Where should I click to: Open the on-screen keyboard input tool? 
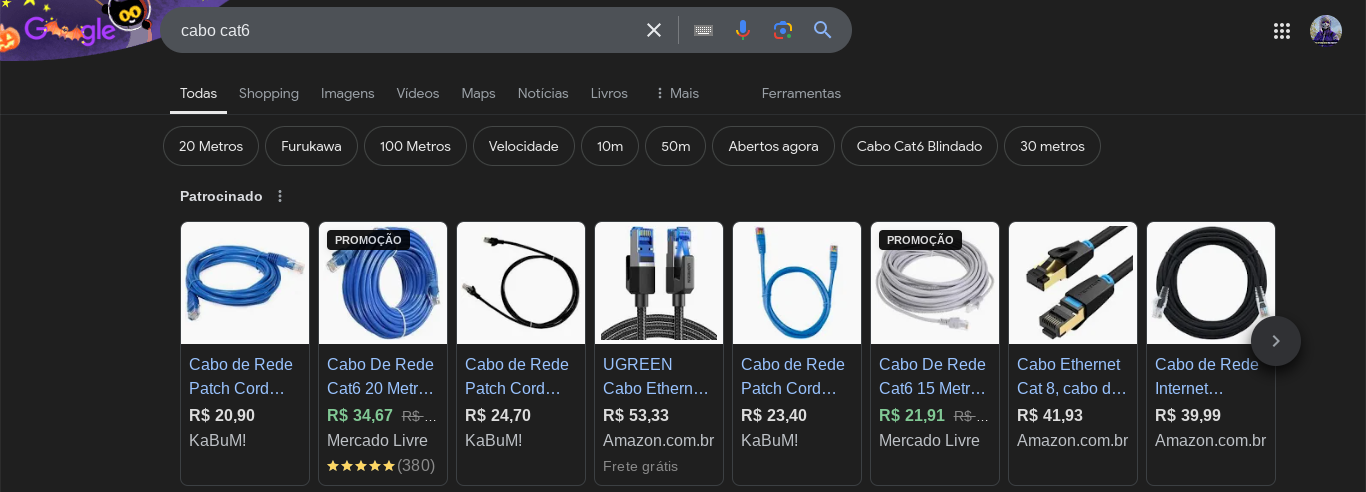pyautogui.click(x=703, y=30)
